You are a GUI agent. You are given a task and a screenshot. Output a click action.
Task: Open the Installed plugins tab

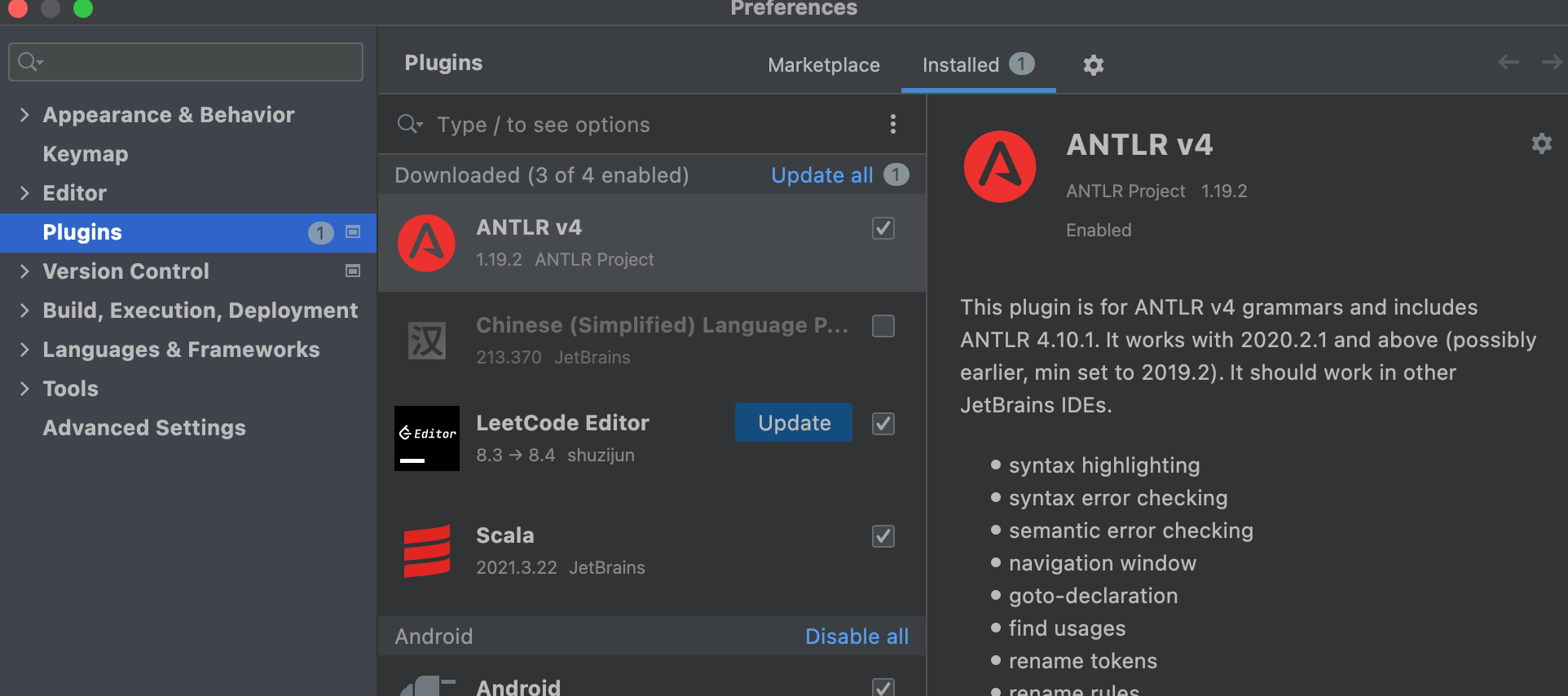(960, 65)
